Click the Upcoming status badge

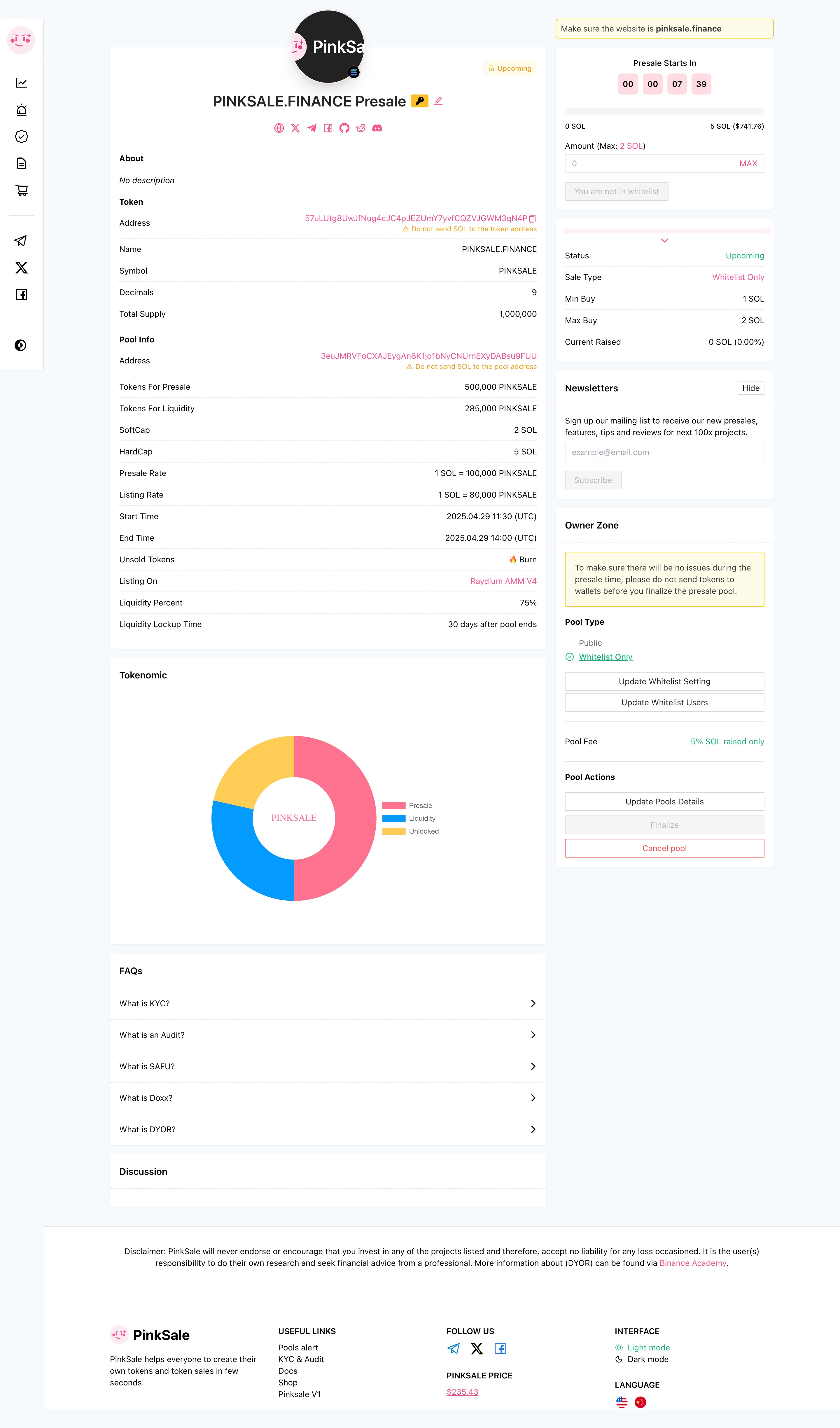(510, 69)
